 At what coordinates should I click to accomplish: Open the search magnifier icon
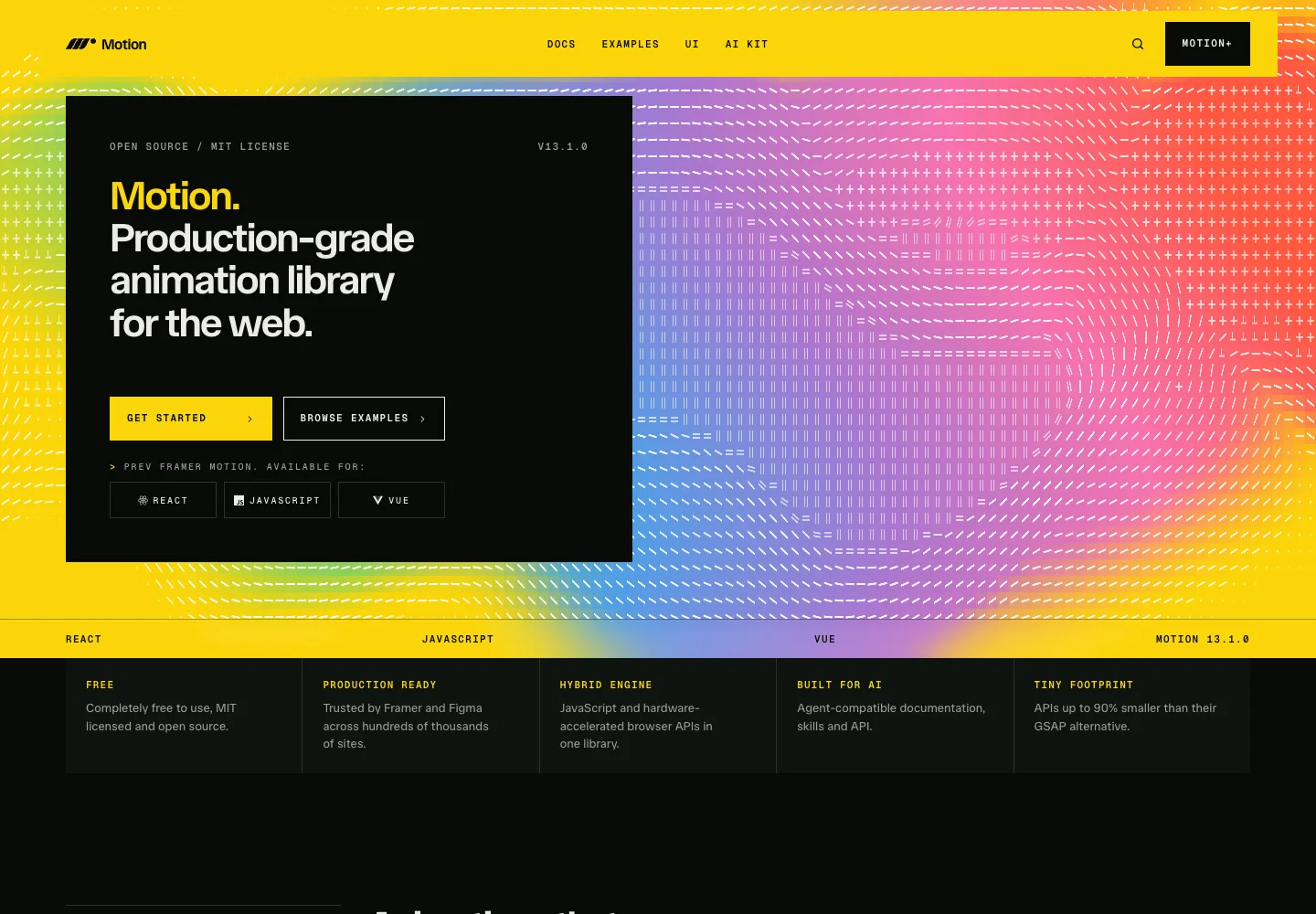pyautogui.click(x=1138, y=44)
